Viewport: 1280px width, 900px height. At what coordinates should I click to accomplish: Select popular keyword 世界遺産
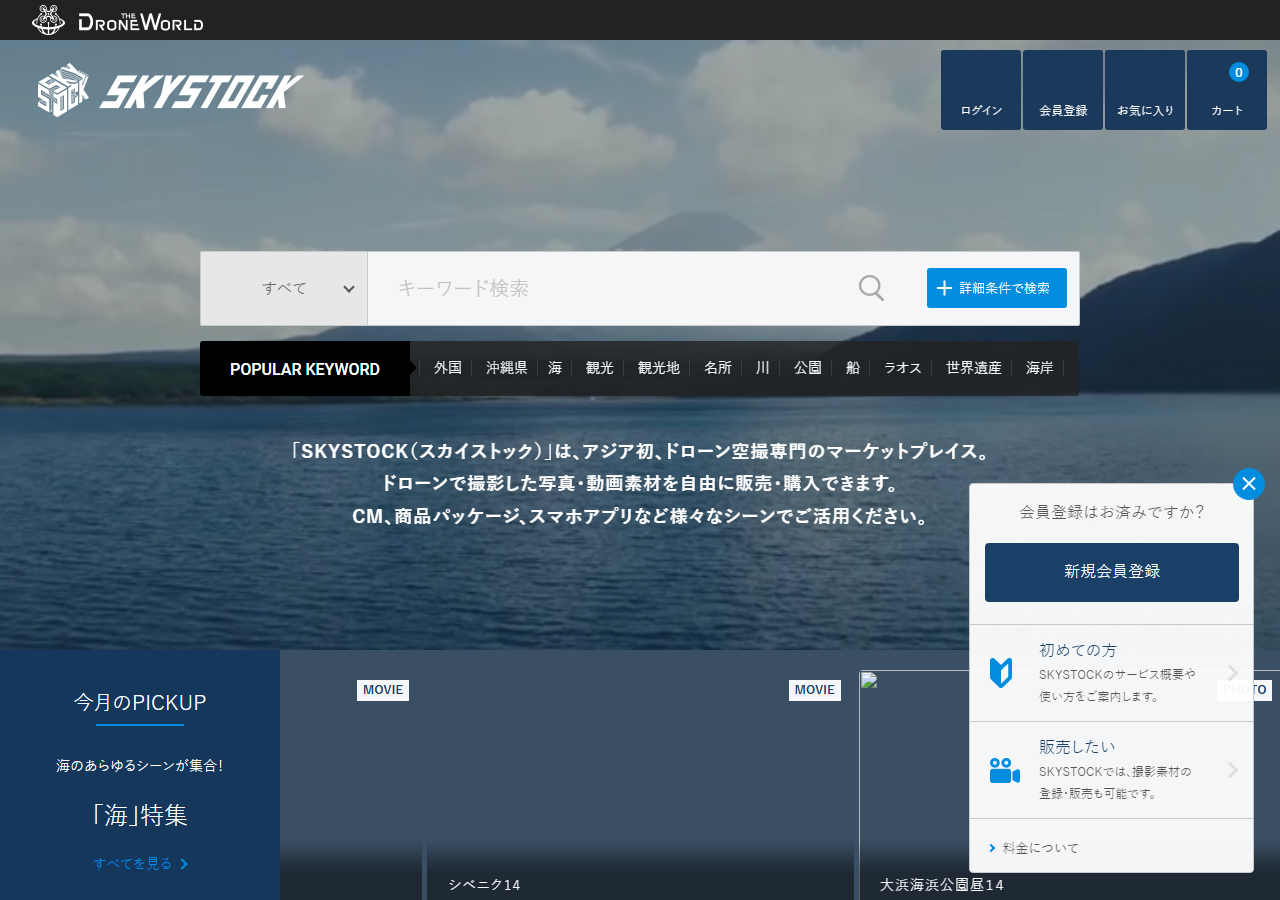[974, 368]
